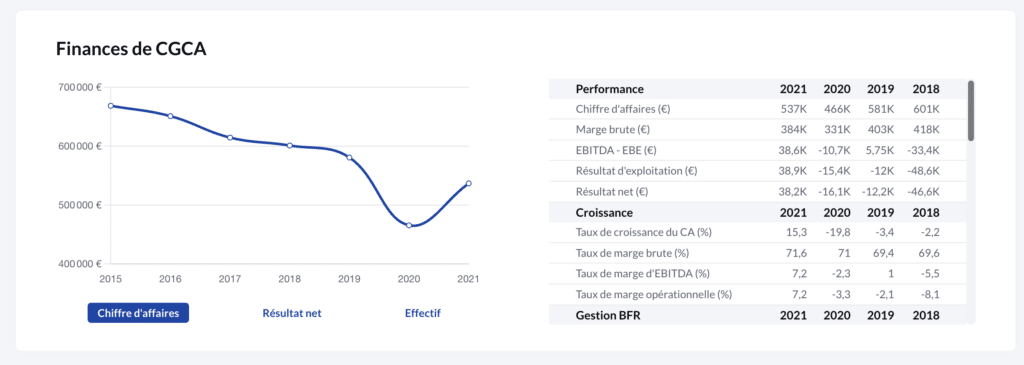
Task: Click the Résultat d'exploitation (€) row
Action: (x=758, y=171)
